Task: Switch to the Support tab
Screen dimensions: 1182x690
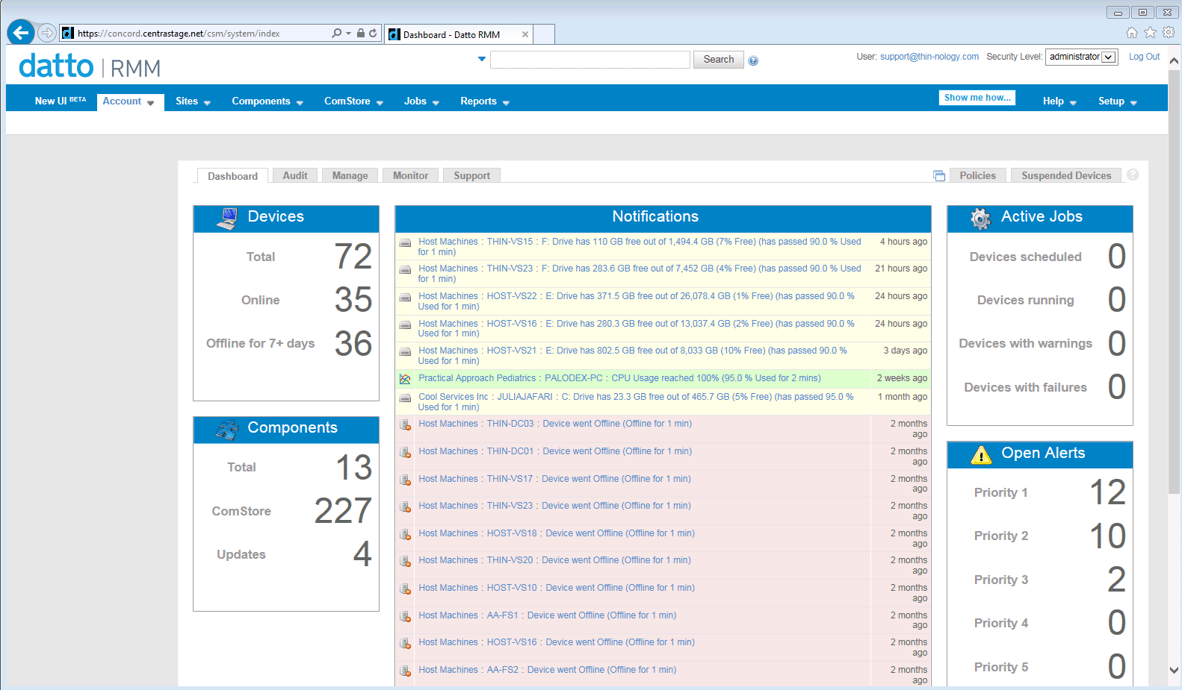Action: pos(472,176)
